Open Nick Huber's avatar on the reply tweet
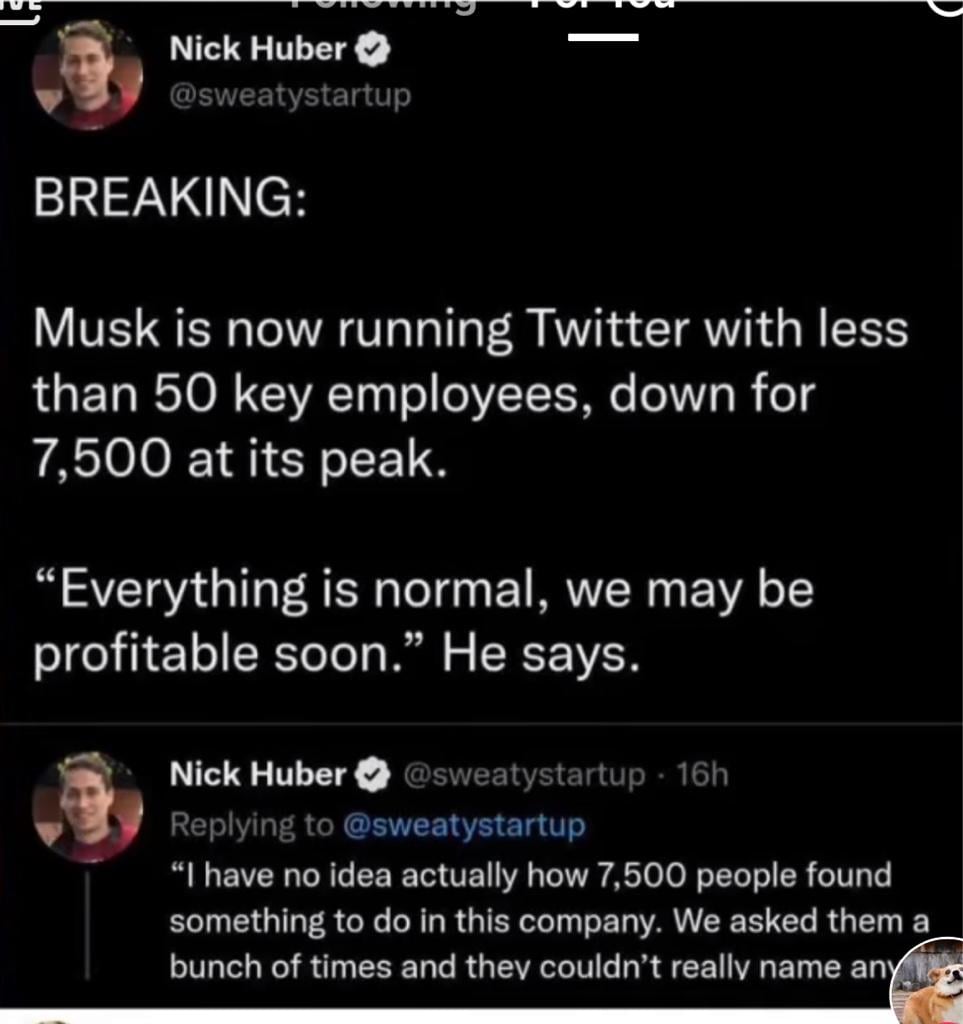The image size is (963, 1024). [87, 806]
